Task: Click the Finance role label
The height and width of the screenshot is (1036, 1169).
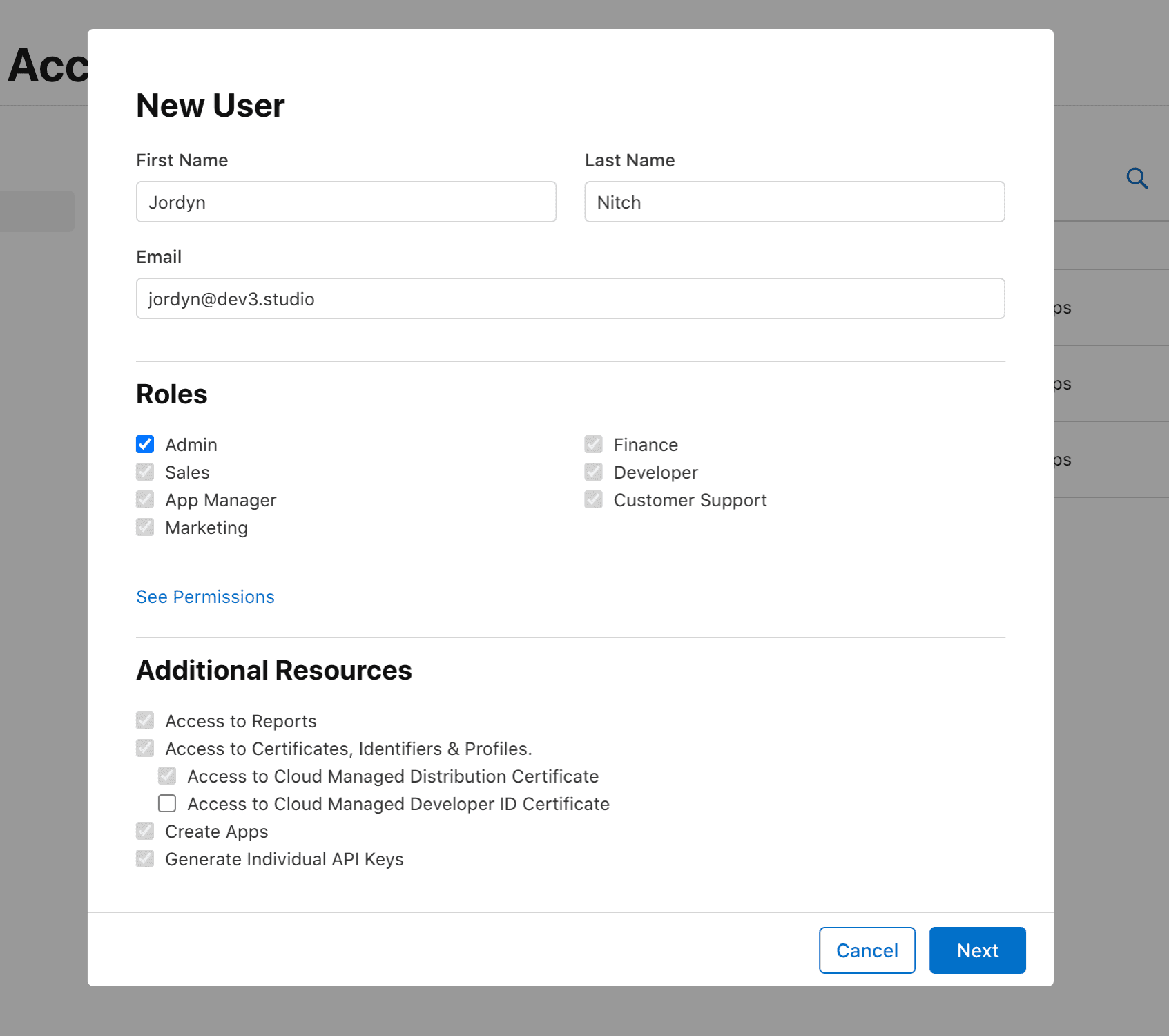Action: tap(646, 445)
